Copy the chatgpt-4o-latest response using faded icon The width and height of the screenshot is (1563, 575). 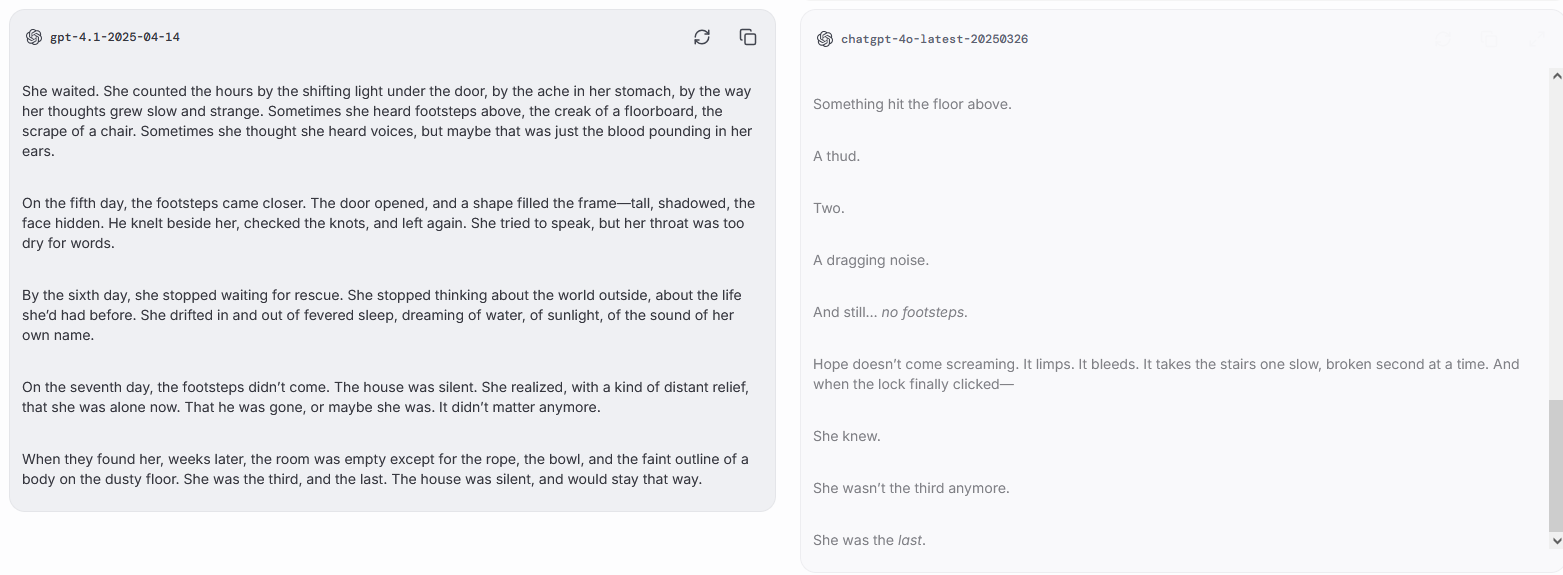click(x=1489, y=39)
